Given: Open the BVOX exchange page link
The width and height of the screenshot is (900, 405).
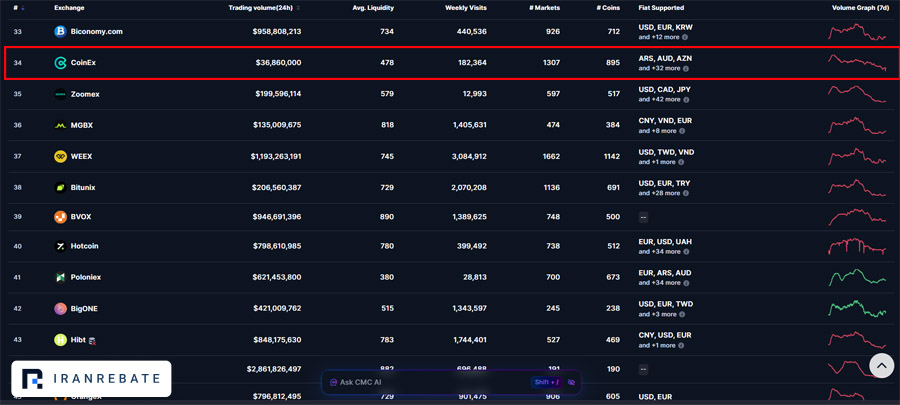Looking at the screenshot, I should coord(81,217).
